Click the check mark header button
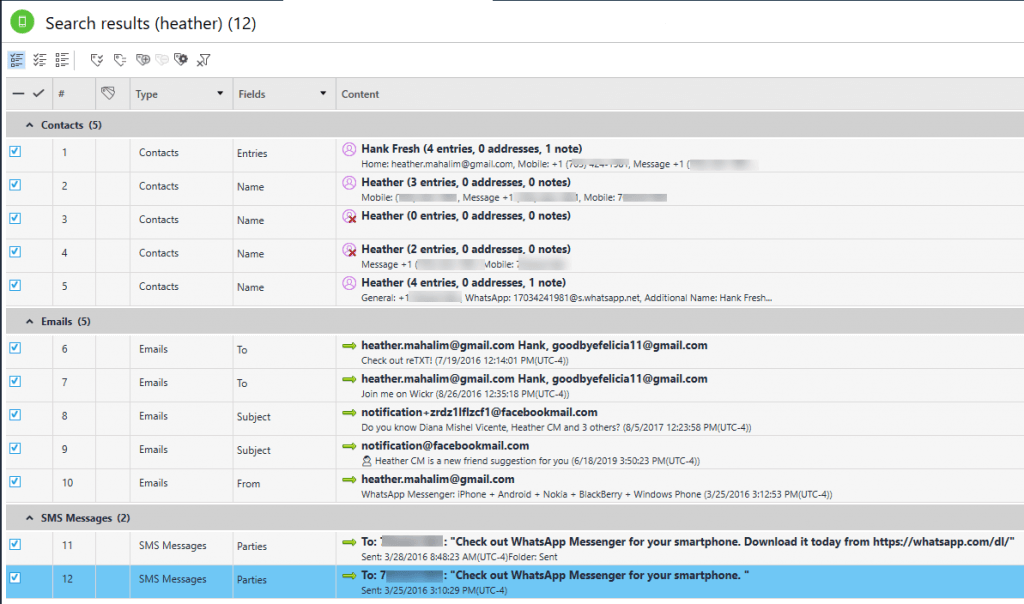This screenshot has height=604, width=1024. (x=39, y=93)
